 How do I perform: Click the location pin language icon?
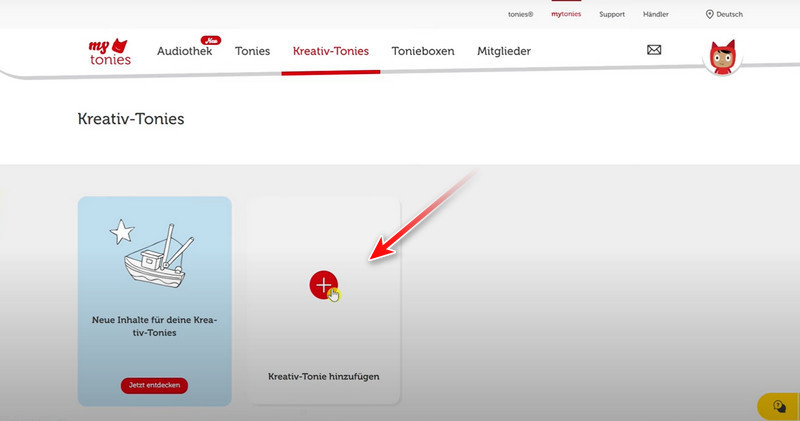(709, 14)
